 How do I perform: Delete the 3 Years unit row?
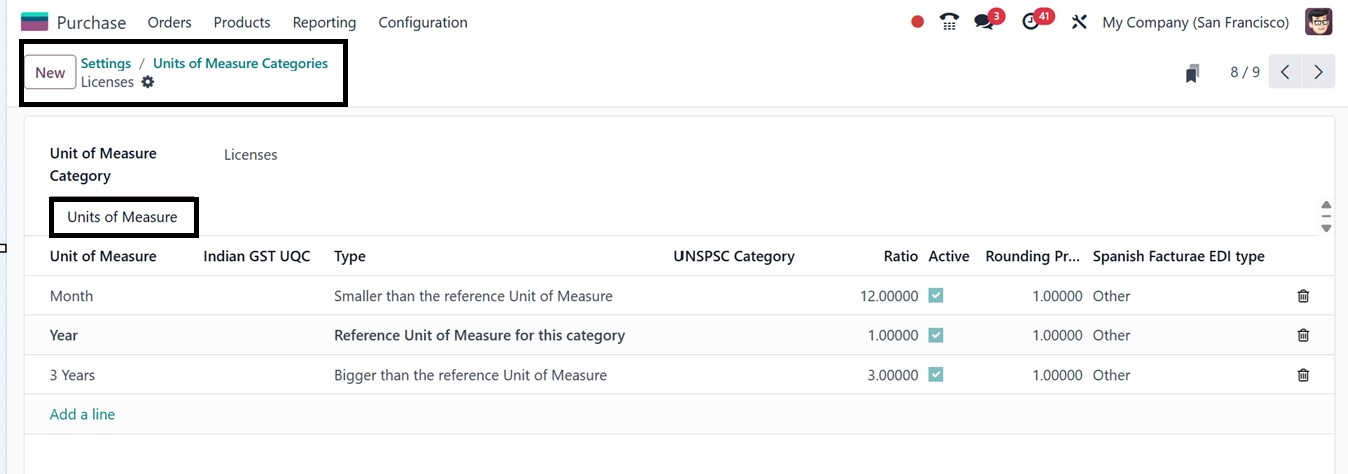(1303, 375)
